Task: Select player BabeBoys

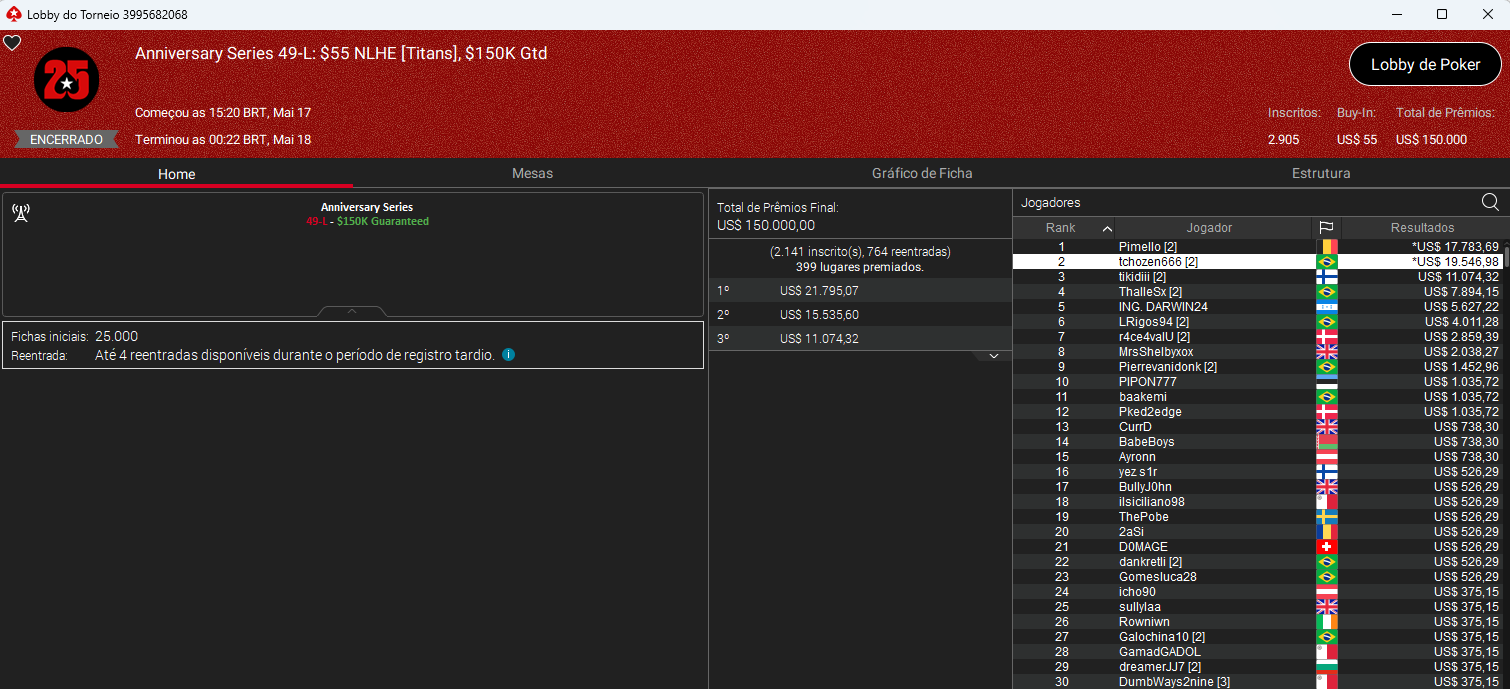Action: point(1258,442)
